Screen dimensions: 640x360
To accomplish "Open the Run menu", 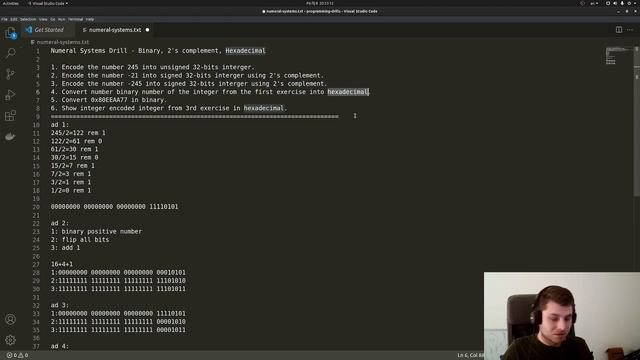I will (x=61, y=19).
